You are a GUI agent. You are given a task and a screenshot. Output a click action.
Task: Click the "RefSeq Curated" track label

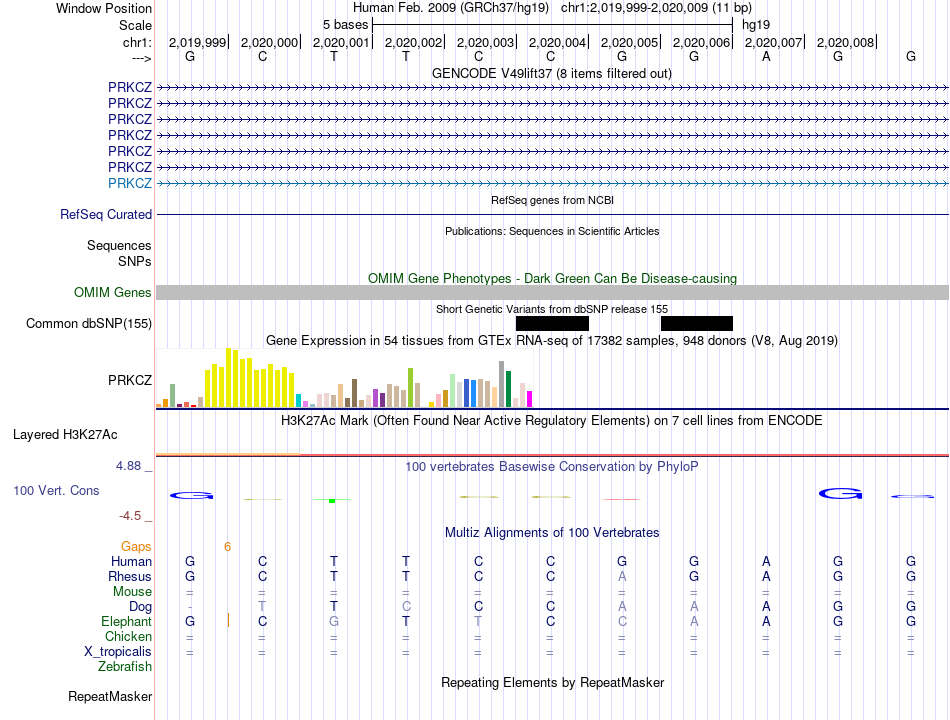[106, 215]
